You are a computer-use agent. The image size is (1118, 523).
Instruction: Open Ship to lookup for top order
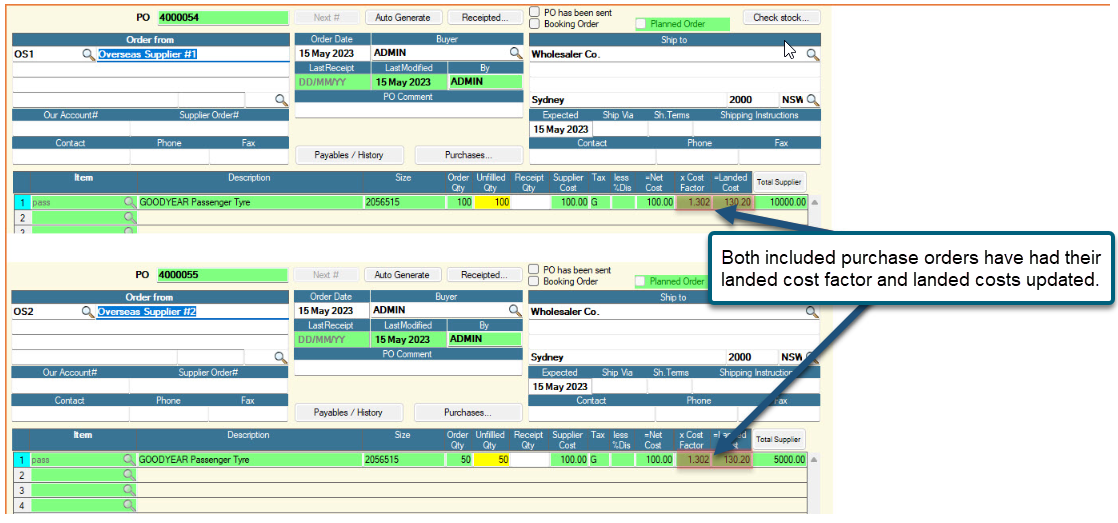tap(813, 54)
